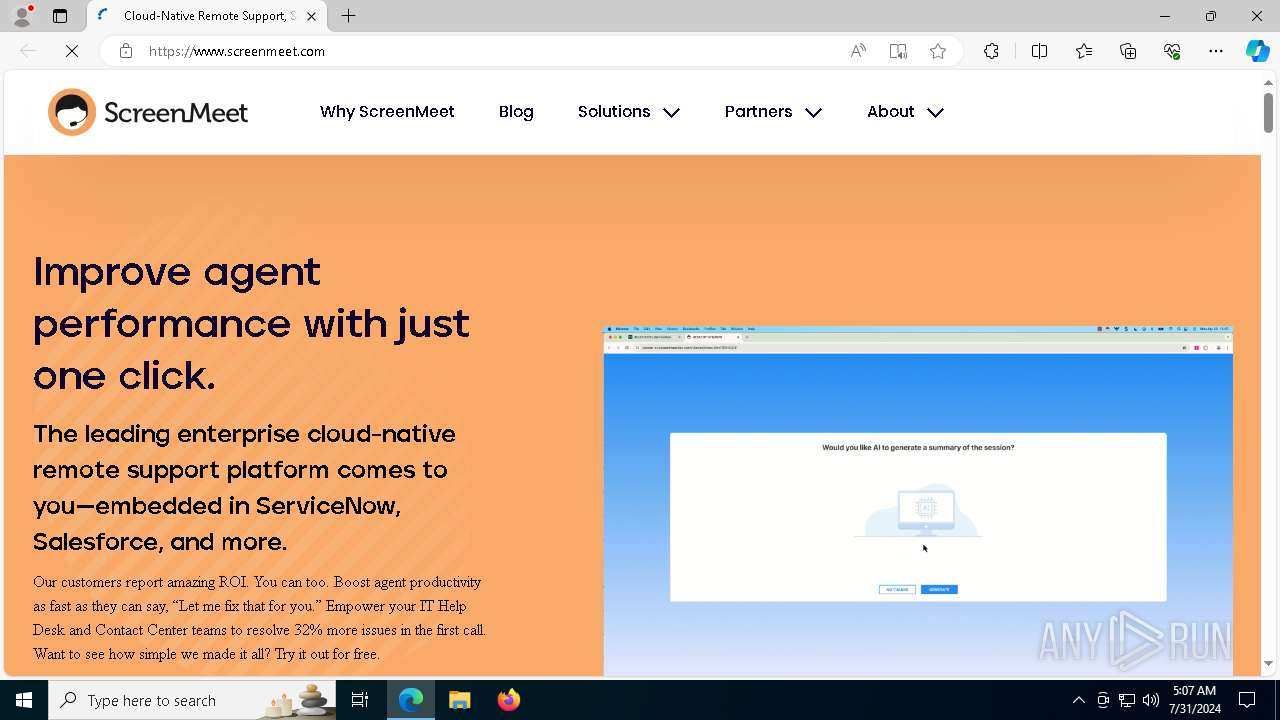Go to the Blog page
Screen dimensions: 1280x720
tap(516, 112)
